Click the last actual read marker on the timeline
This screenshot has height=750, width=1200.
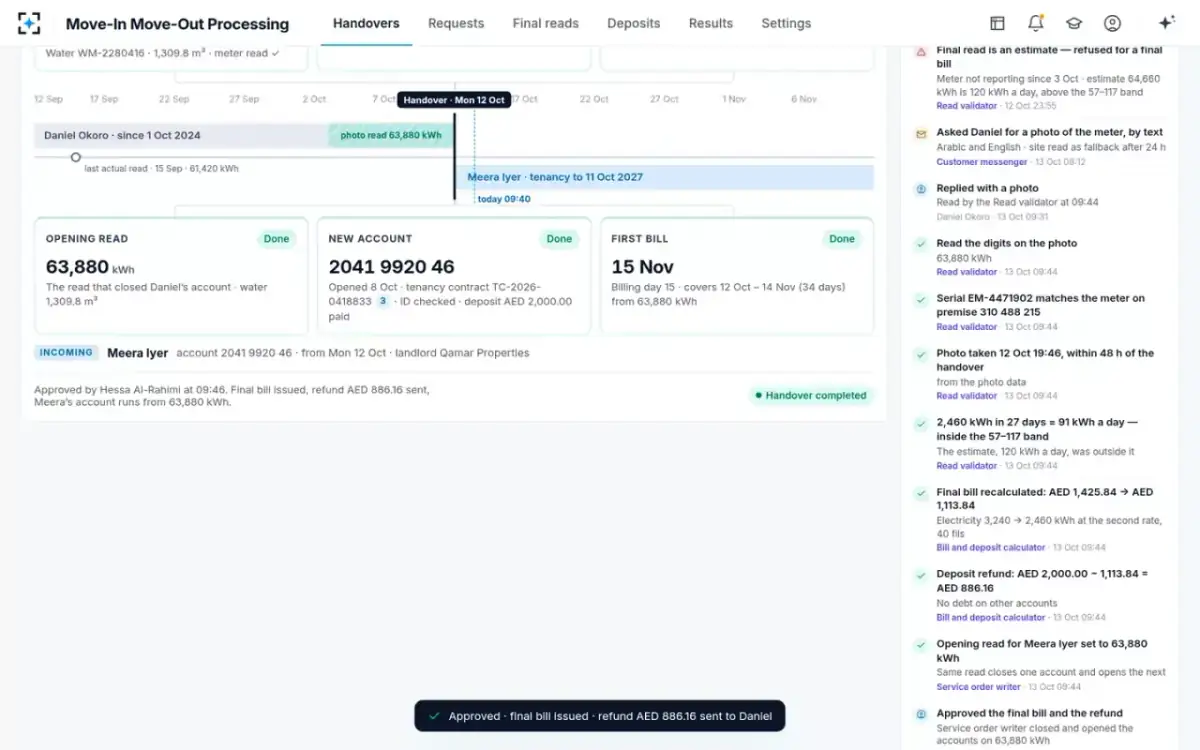click(75, 157)
